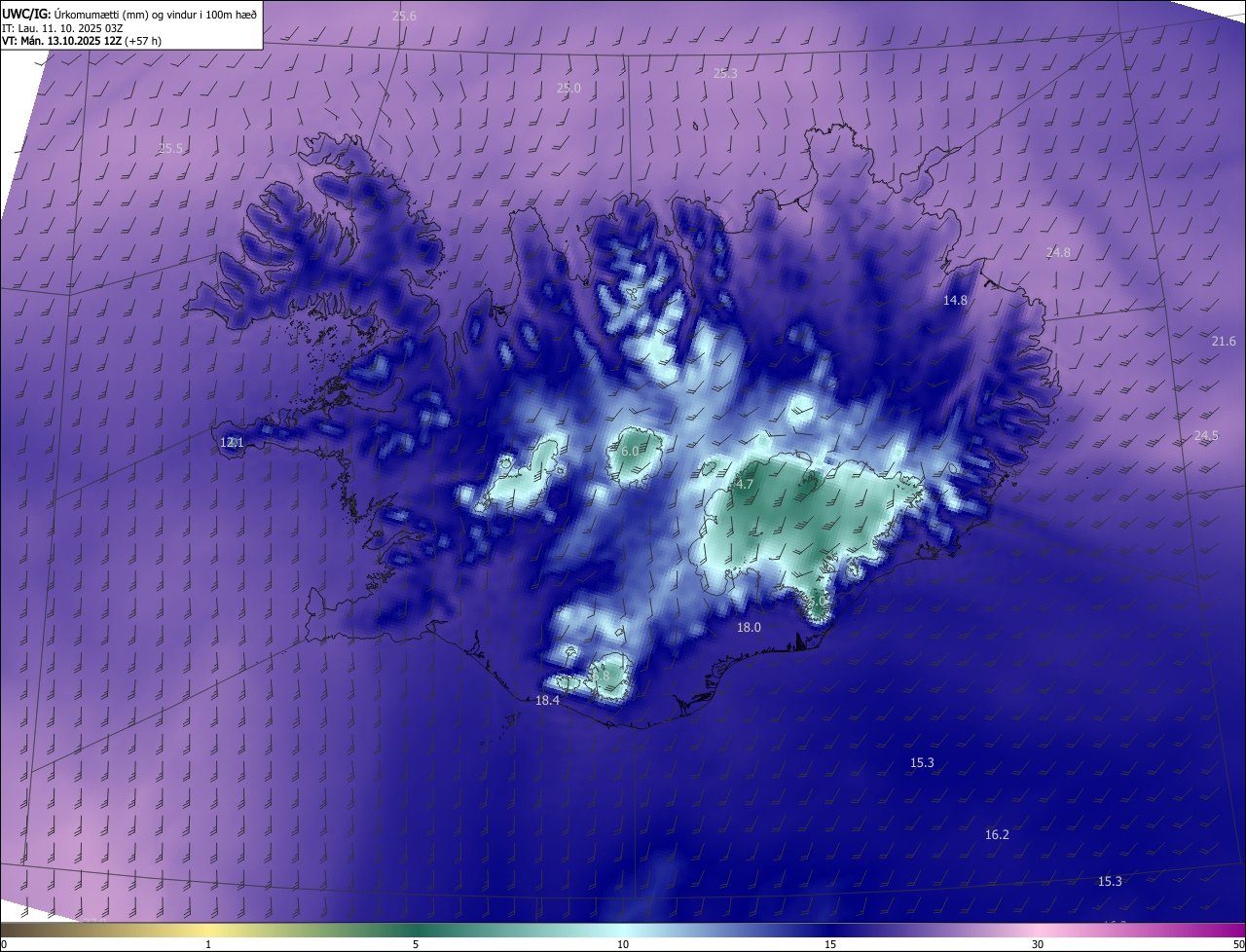Click the pale cyan color above colorbar label 10

[x=623, y=930]
